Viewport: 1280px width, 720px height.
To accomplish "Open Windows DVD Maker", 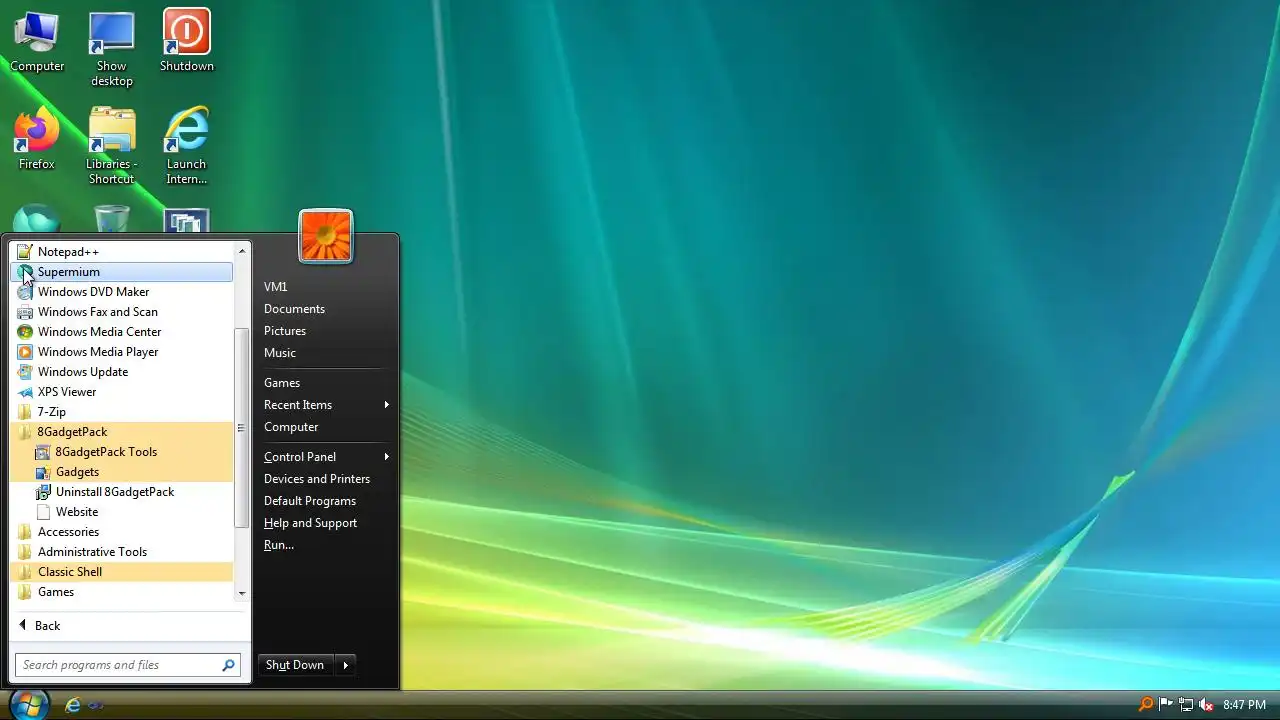I will (x=121, y=292).
